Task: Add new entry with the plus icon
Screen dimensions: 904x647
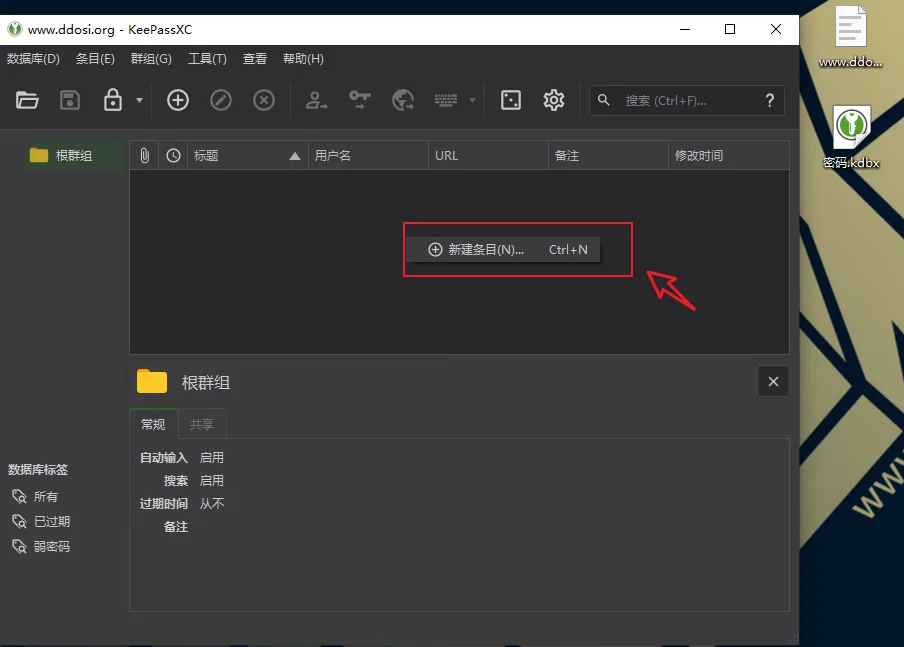Action: [x=178, y=100]
